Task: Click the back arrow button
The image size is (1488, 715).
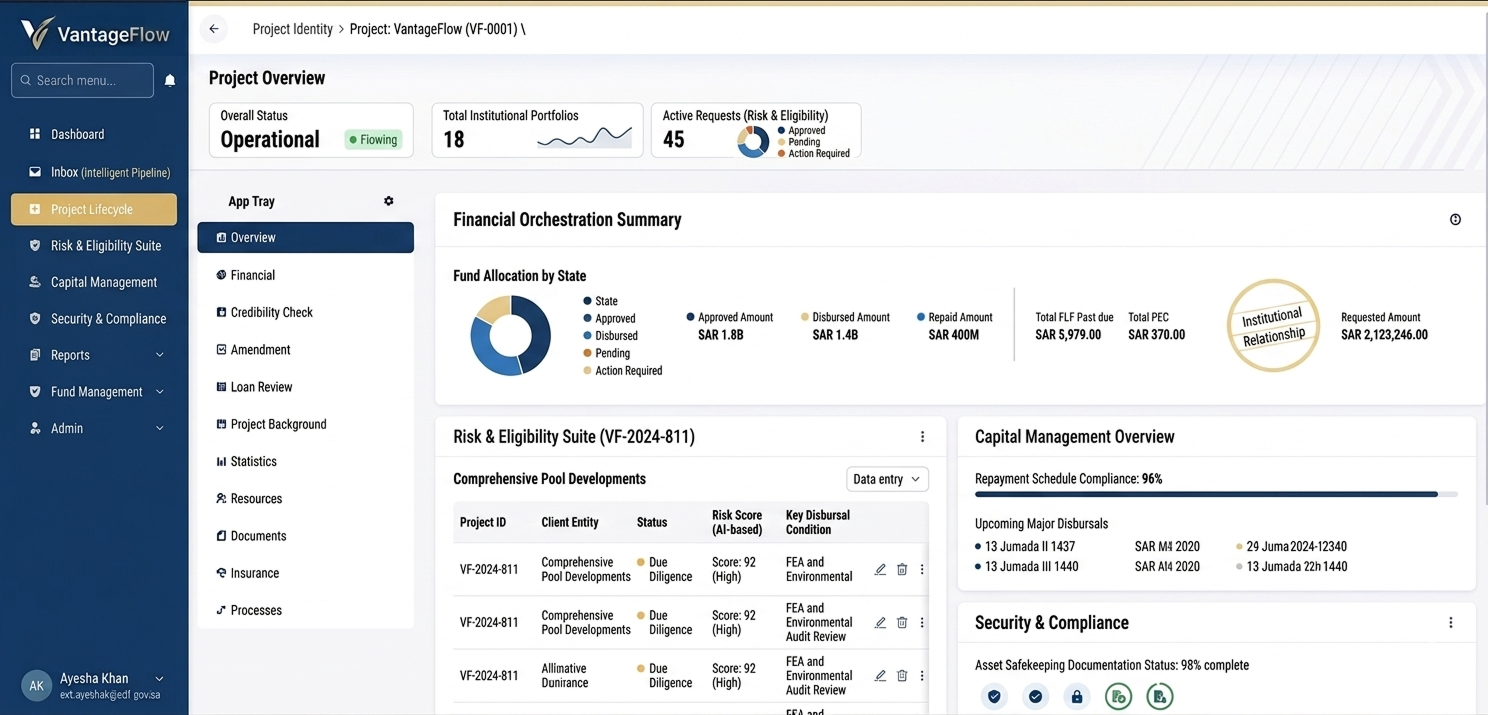Action: click(x=214, y=29)
